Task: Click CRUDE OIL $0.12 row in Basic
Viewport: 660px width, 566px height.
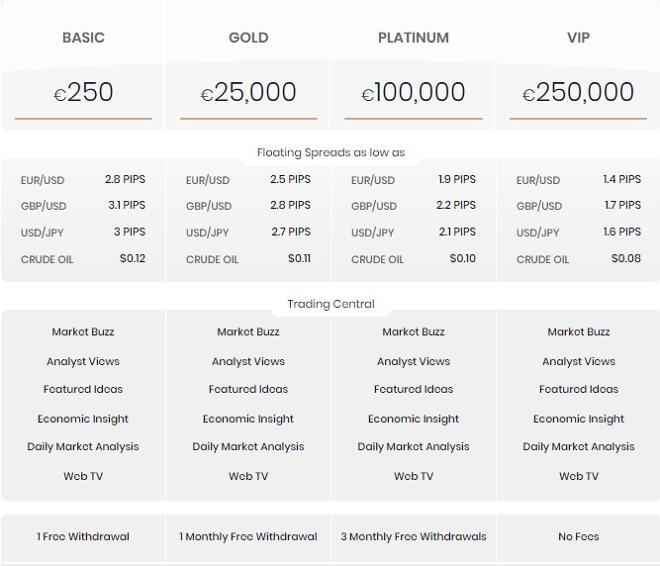Action: [83, 259]
